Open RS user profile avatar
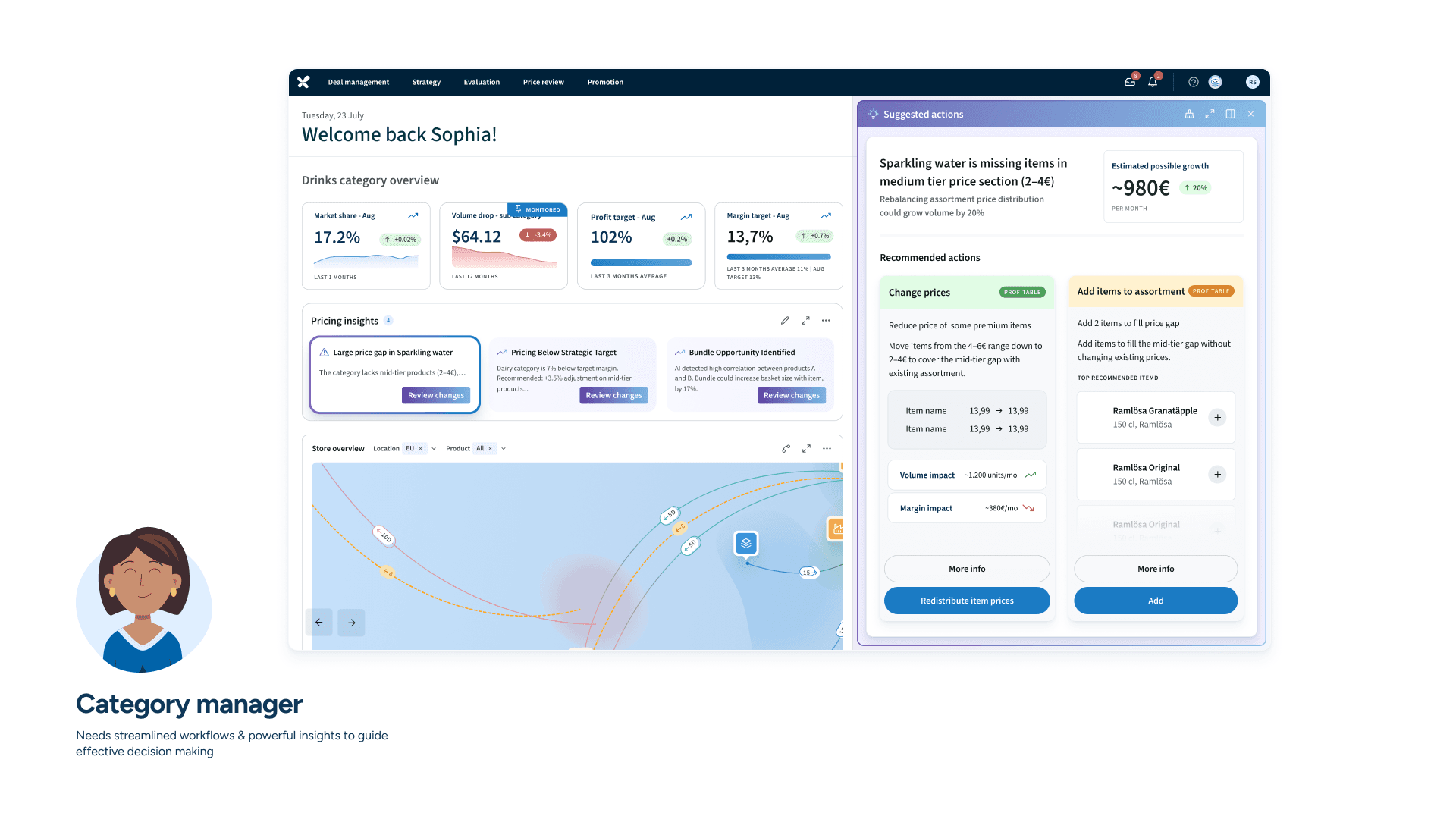This screenshot has height=819, width=1456. click(x=1253, y=82)
